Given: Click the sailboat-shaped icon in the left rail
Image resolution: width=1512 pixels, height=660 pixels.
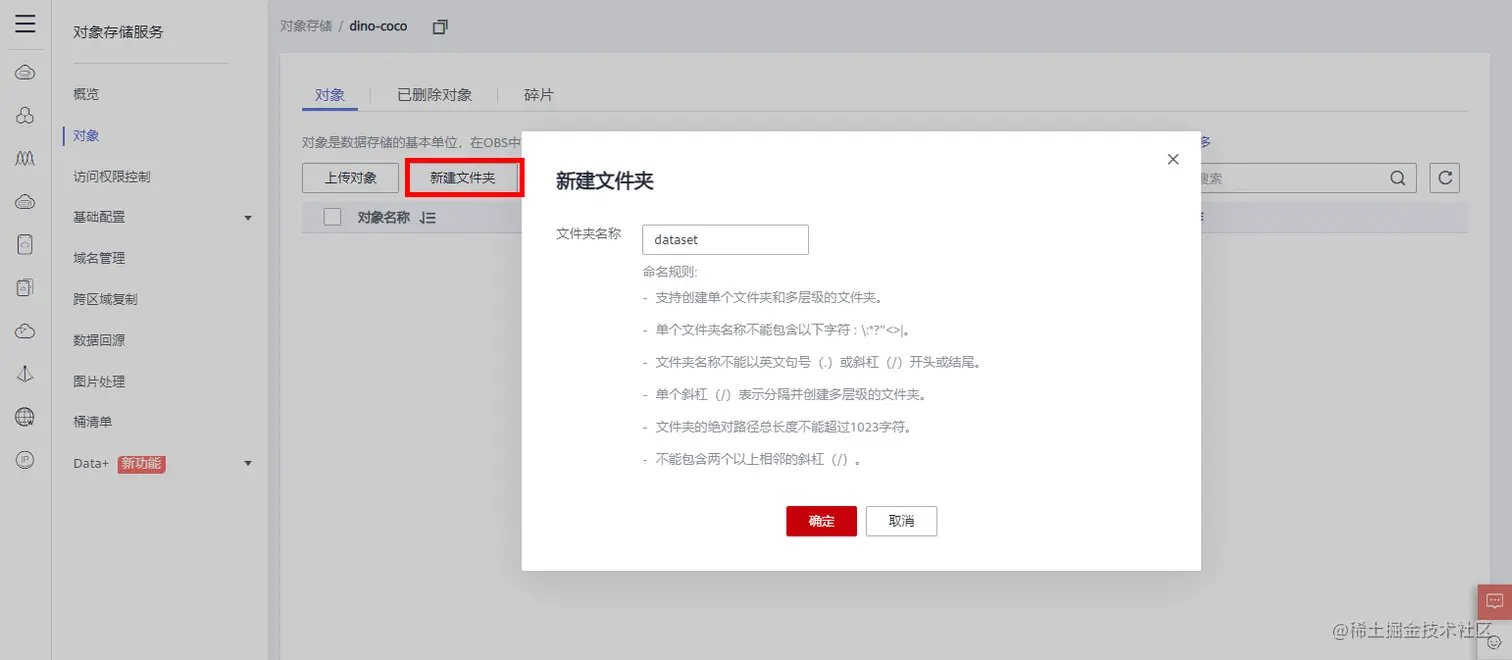Looking at the screenshot, I should (25, 373).
